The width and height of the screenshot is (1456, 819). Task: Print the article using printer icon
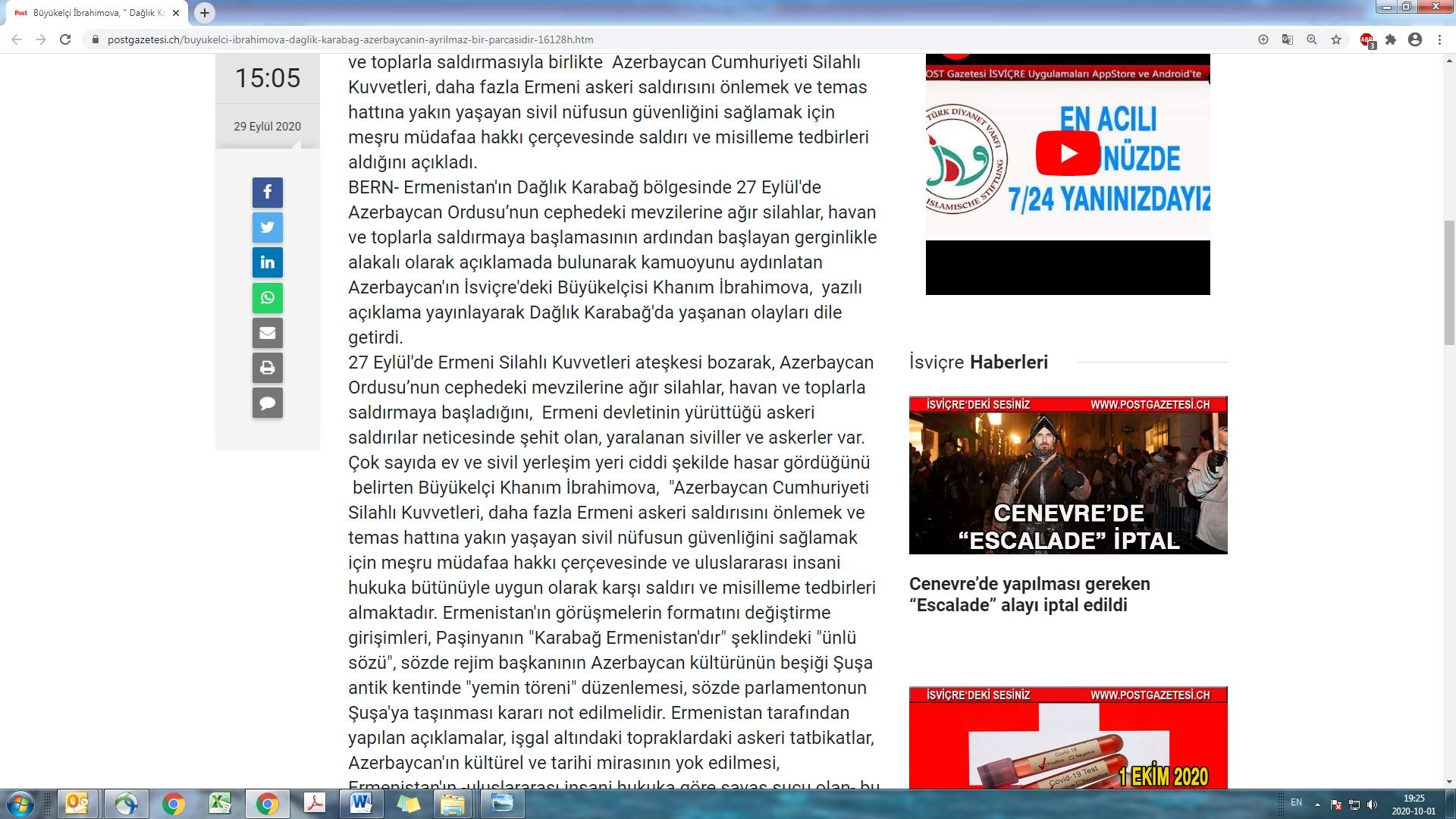pos(267,368)
